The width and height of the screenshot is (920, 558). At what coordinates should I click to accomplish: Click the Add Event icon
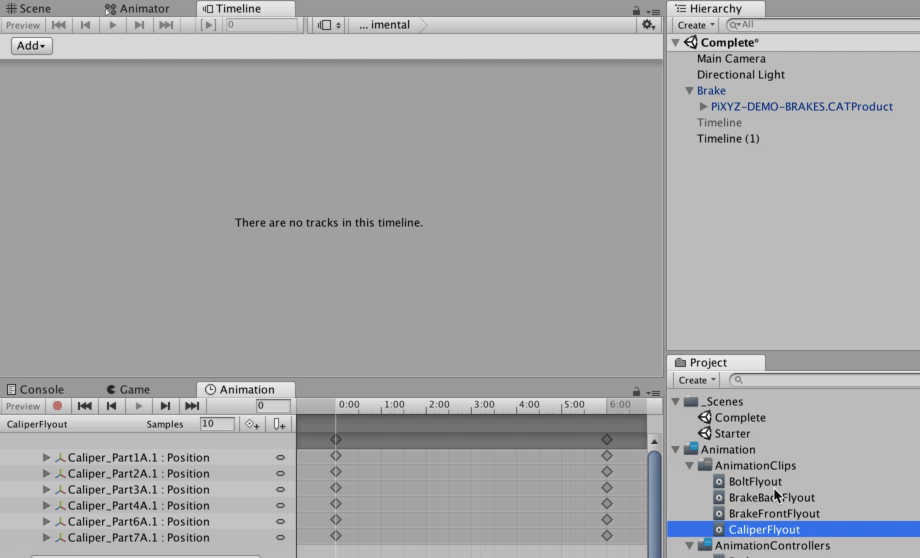(x=280, y=424)
